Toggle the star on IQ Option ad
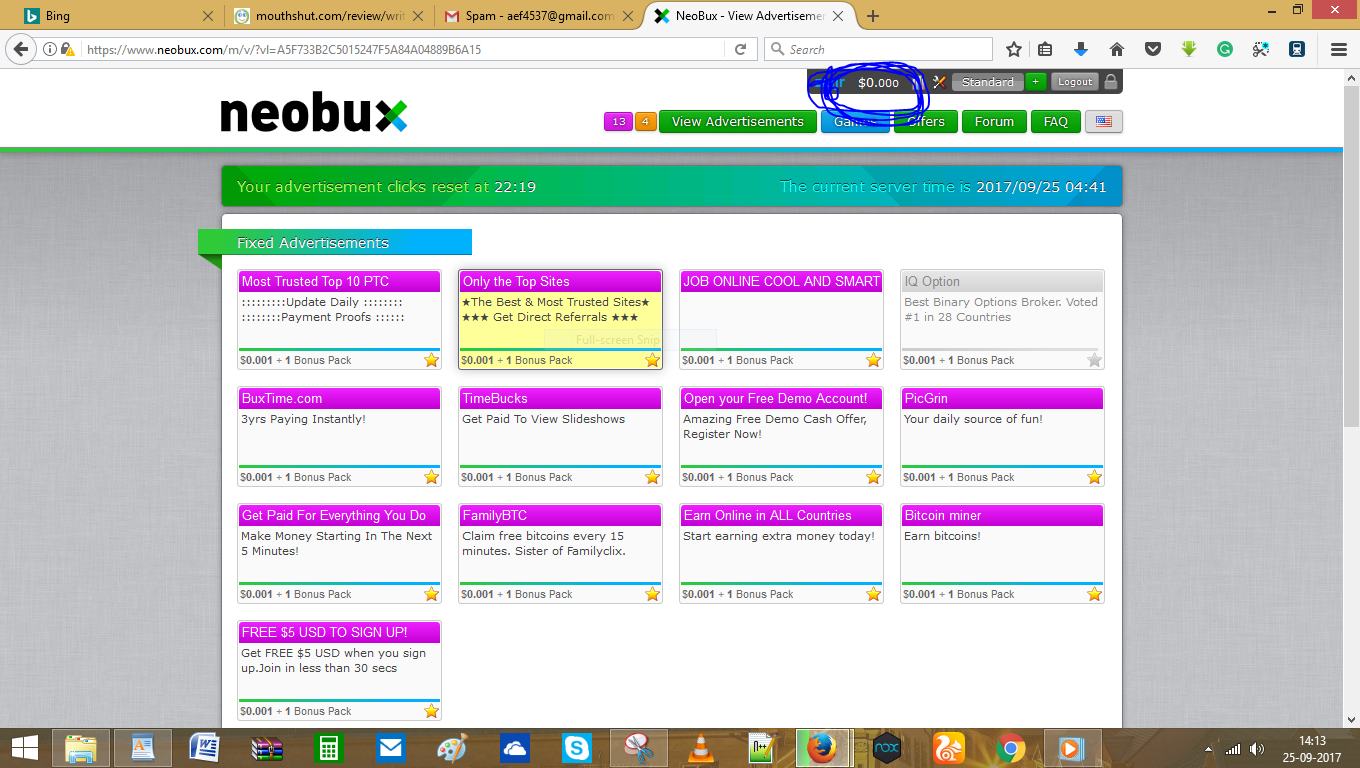 (x=1094, y=360)
